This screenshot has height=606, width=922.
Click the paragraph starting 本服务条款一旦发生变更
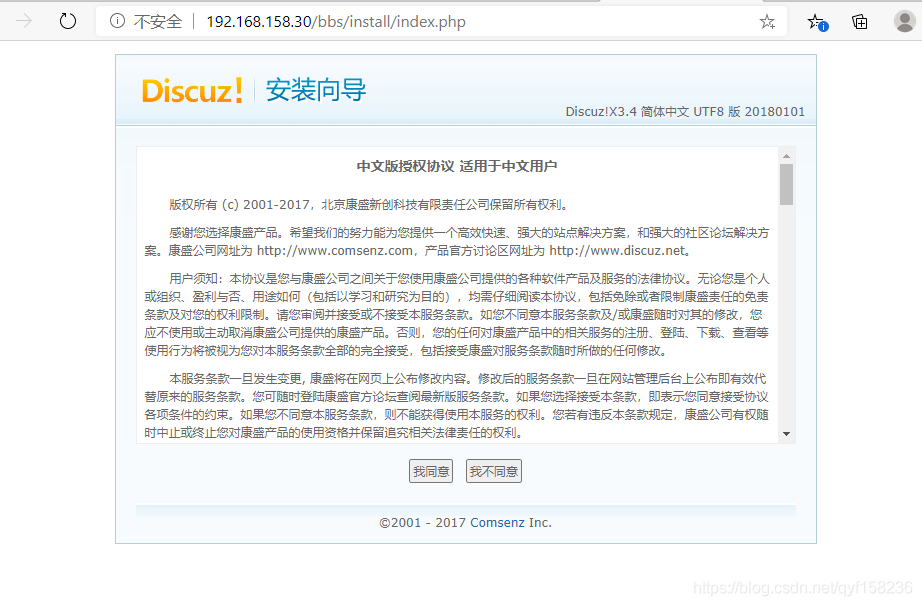point(457,406)
